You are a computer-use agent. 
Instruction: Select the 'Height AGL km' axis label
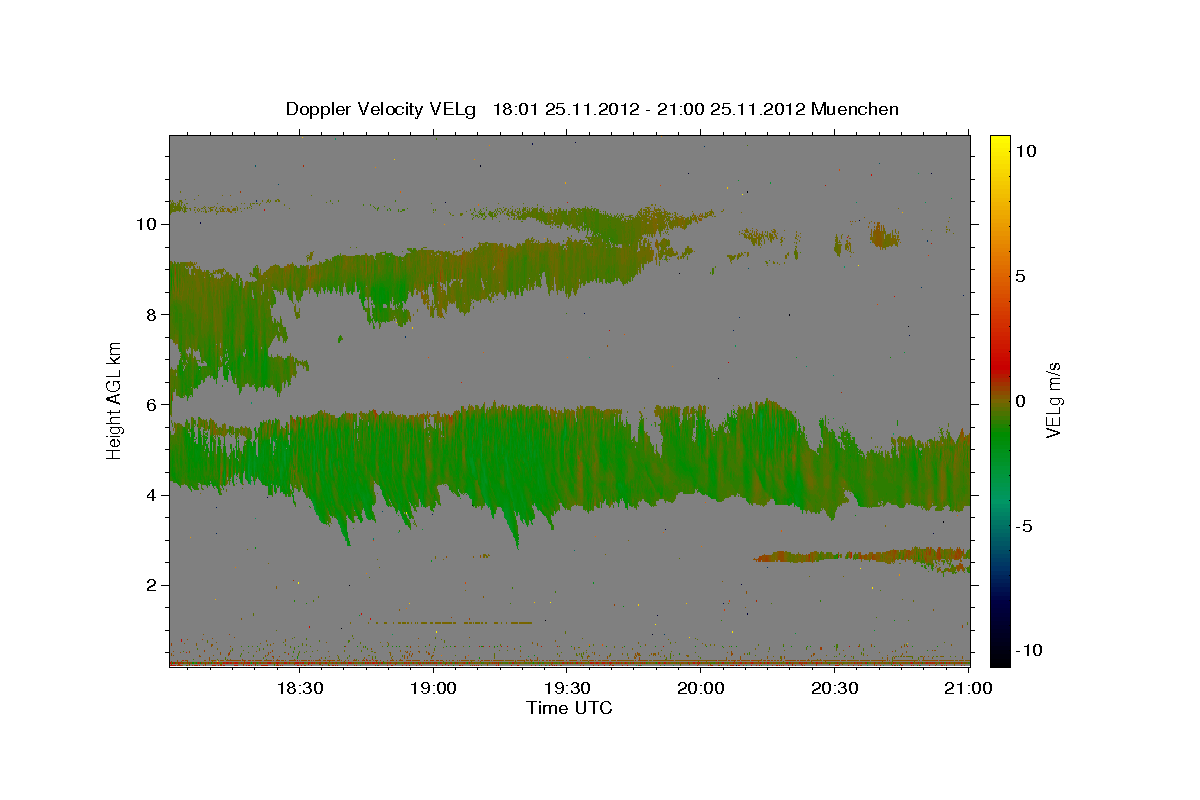click(x=115, y=399)
